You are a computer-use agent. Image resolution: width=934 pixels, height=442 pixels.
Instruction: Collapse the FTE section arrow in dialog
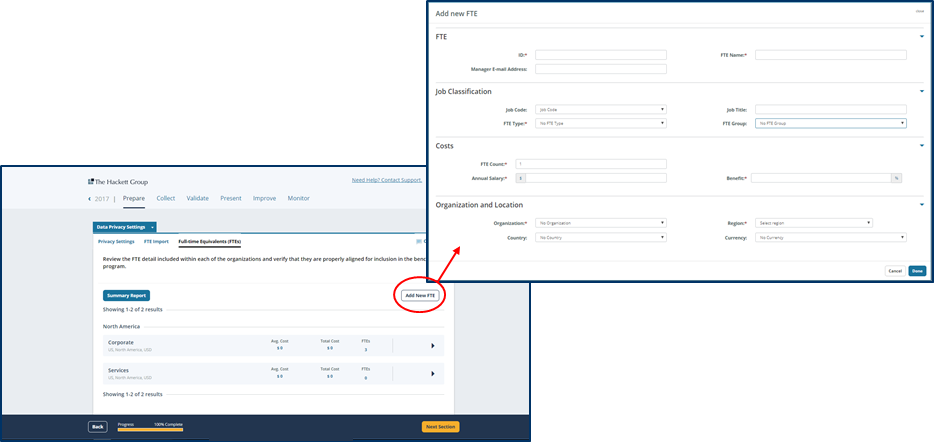coord(921,37)
